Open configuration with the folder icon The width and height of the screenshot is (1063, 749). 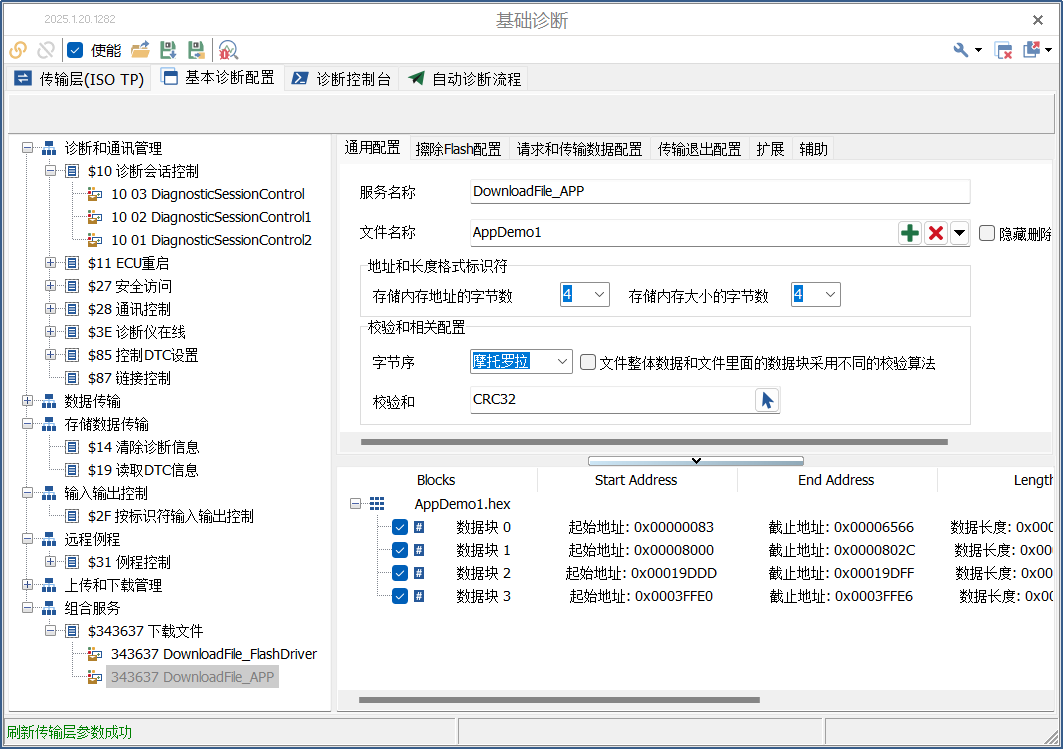[140, 50]
